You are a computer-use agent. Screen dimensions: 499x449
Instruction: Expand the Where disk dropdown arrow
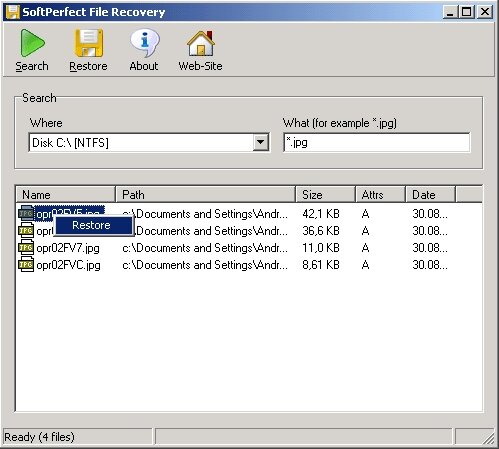(x=261, y=142)
